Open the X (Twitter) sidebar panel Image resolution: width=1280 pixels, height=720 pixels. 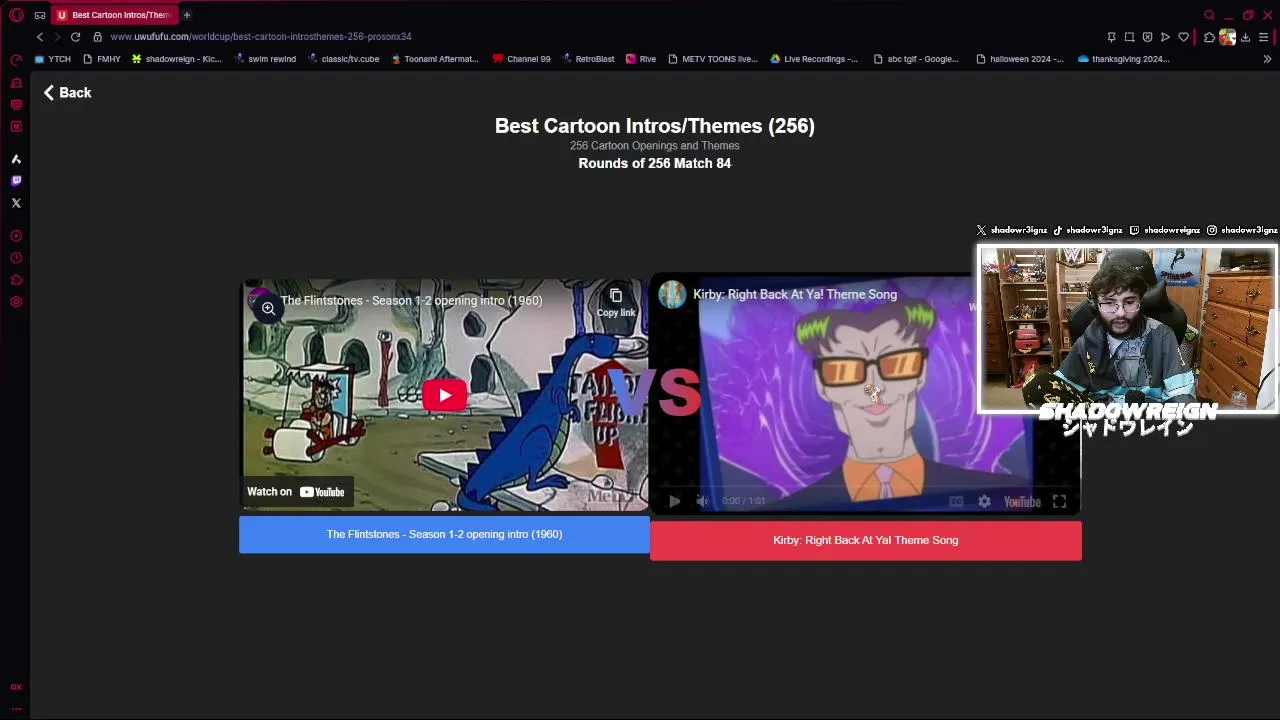pos(16,203)
